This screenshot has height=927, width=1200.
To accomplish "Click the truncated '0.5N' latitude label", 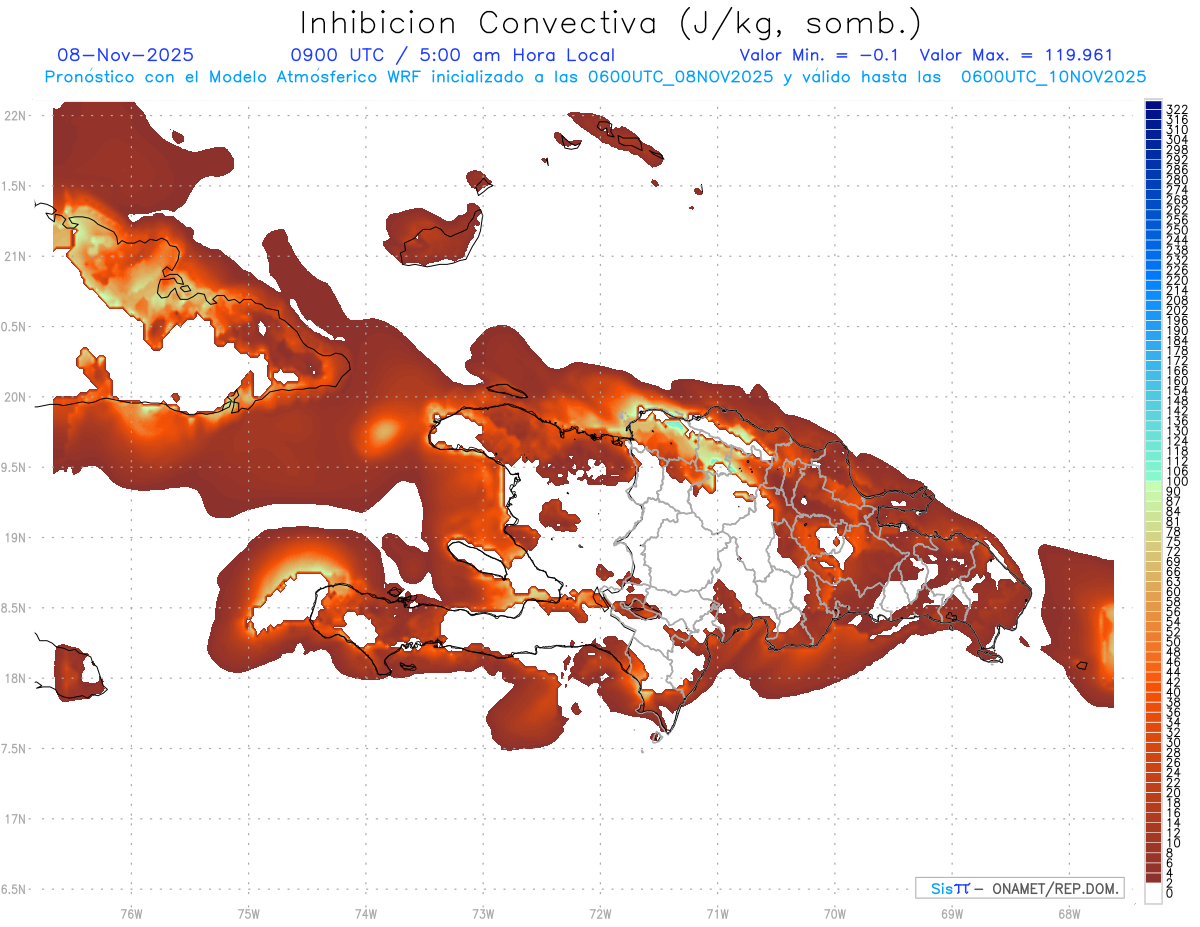I will [13, 327].
